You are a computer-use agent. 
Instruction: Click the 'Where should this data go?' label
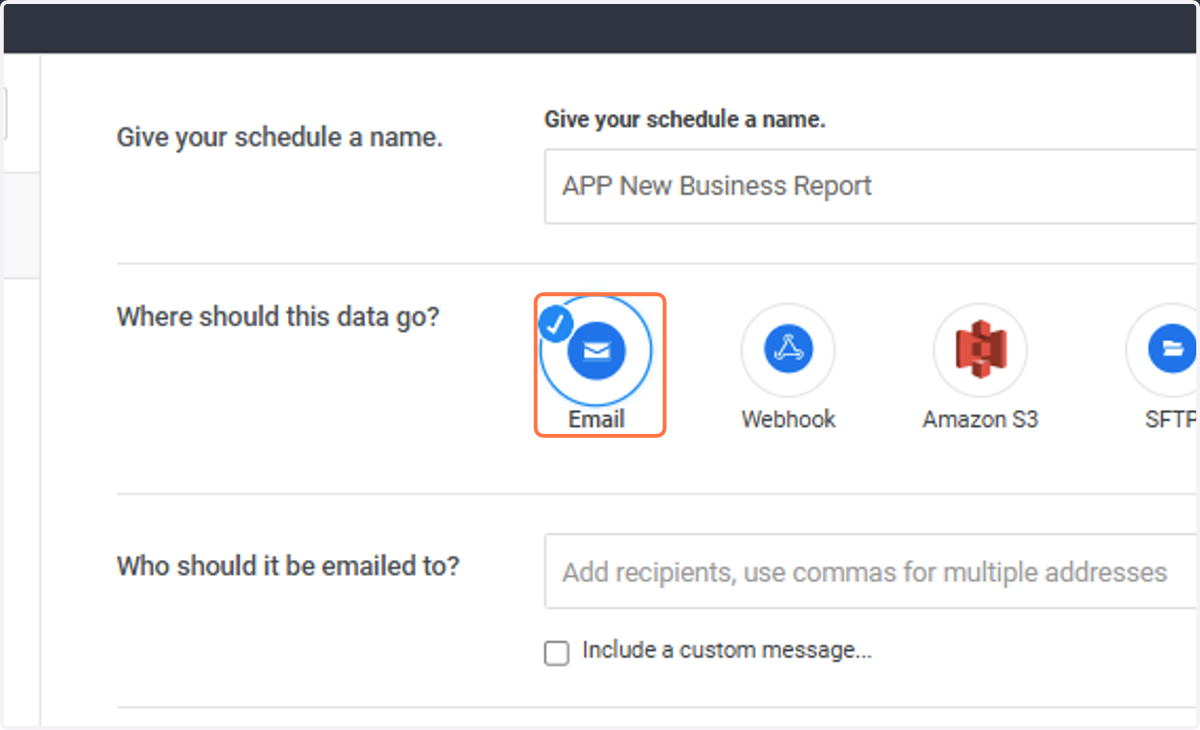point(278,318)
